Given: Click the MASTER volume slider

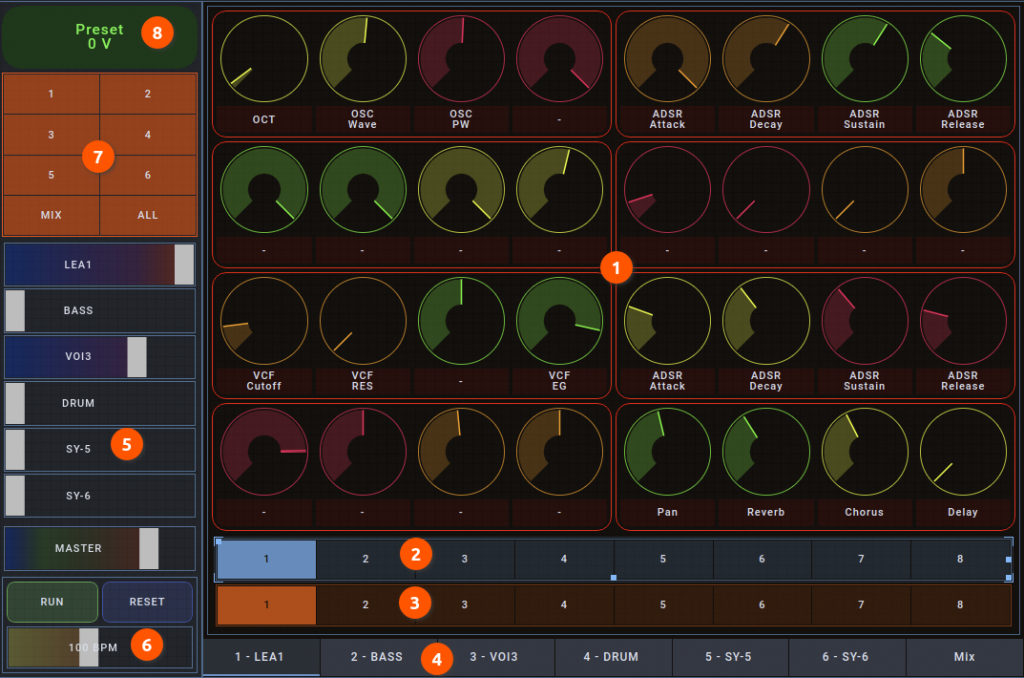Looking at the screenshot, I should 99,548.
